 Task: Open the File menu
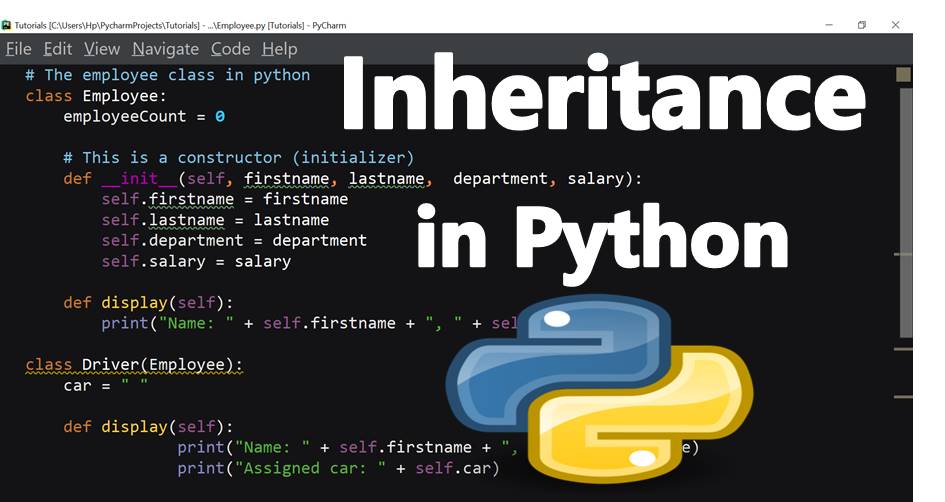pyautogui.click(x=19, y=49)
